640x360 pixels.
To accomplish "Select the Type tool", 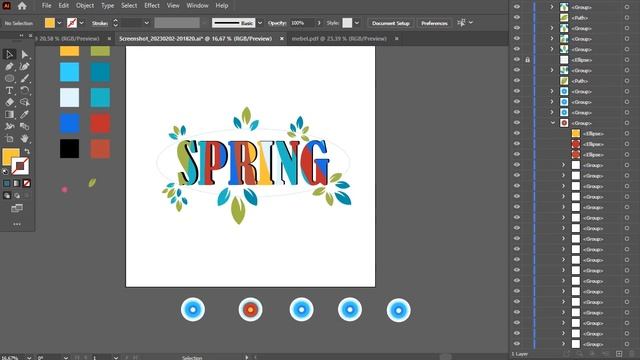I will pos(9,90).
